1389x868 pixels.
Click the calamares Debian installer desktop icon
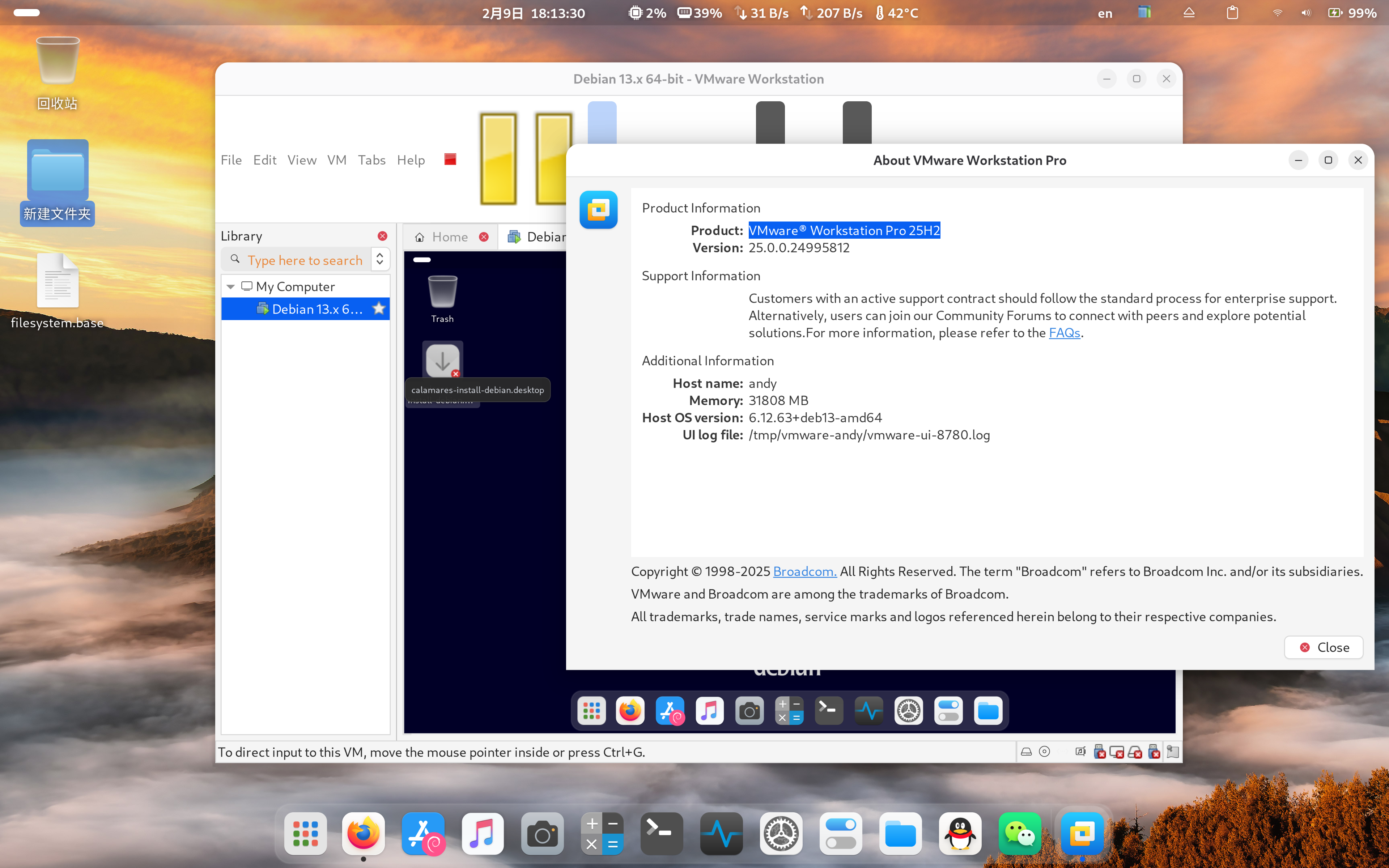(442, 361)
